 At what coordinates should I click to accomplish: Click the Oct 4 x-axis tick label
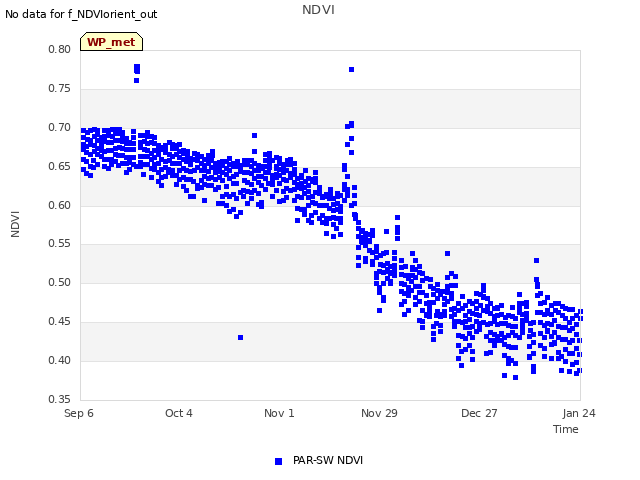click(x=179, y=413)
